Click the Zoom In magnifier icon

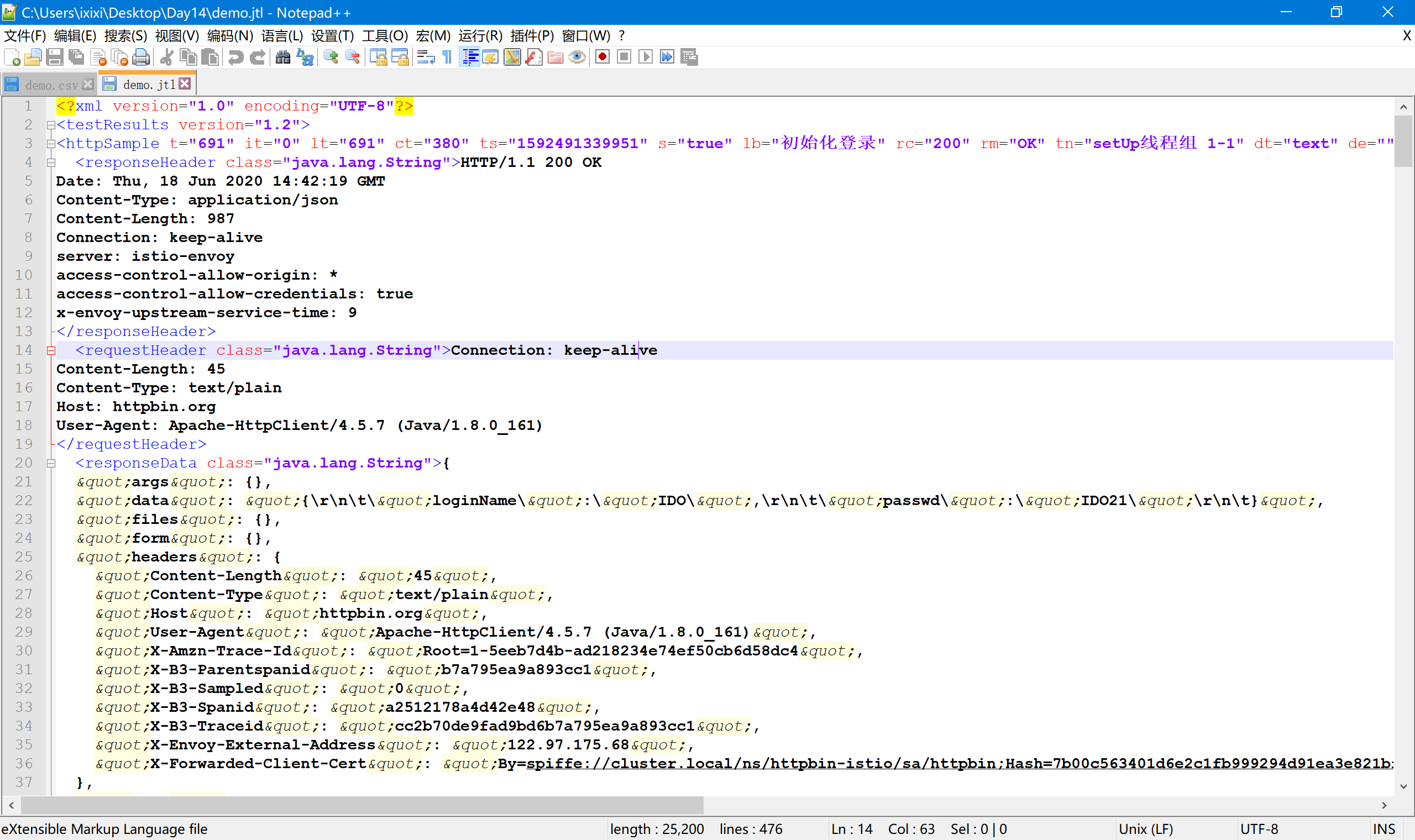click(331, 57)
